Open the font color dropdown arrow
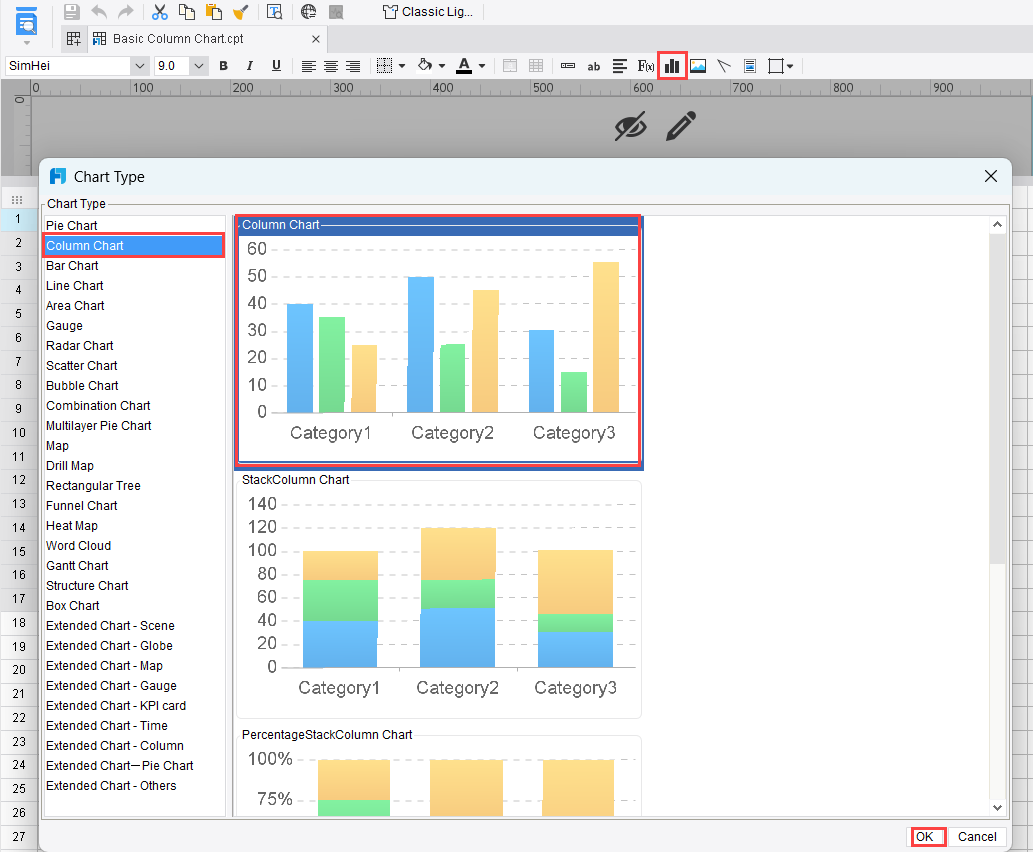Viewport: 1033px width, 852px height. pyautogui.click(x=482, y=65)
